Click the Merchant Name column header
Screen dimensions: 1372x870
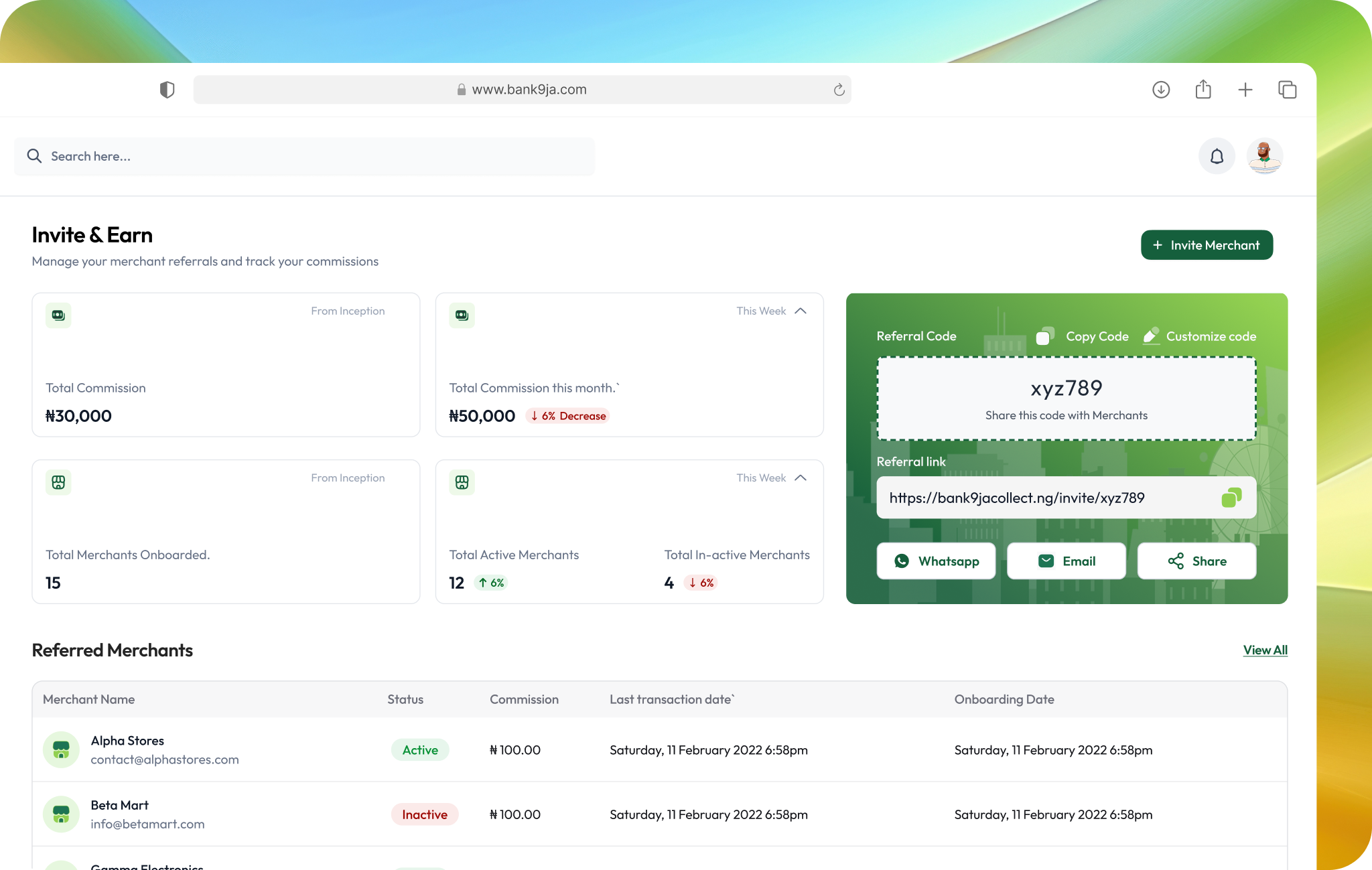pos(88,699)
